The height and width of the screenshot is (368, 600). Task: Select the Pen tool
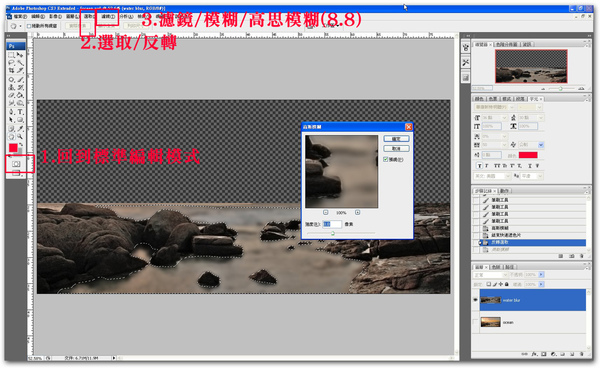coord(10,112)
